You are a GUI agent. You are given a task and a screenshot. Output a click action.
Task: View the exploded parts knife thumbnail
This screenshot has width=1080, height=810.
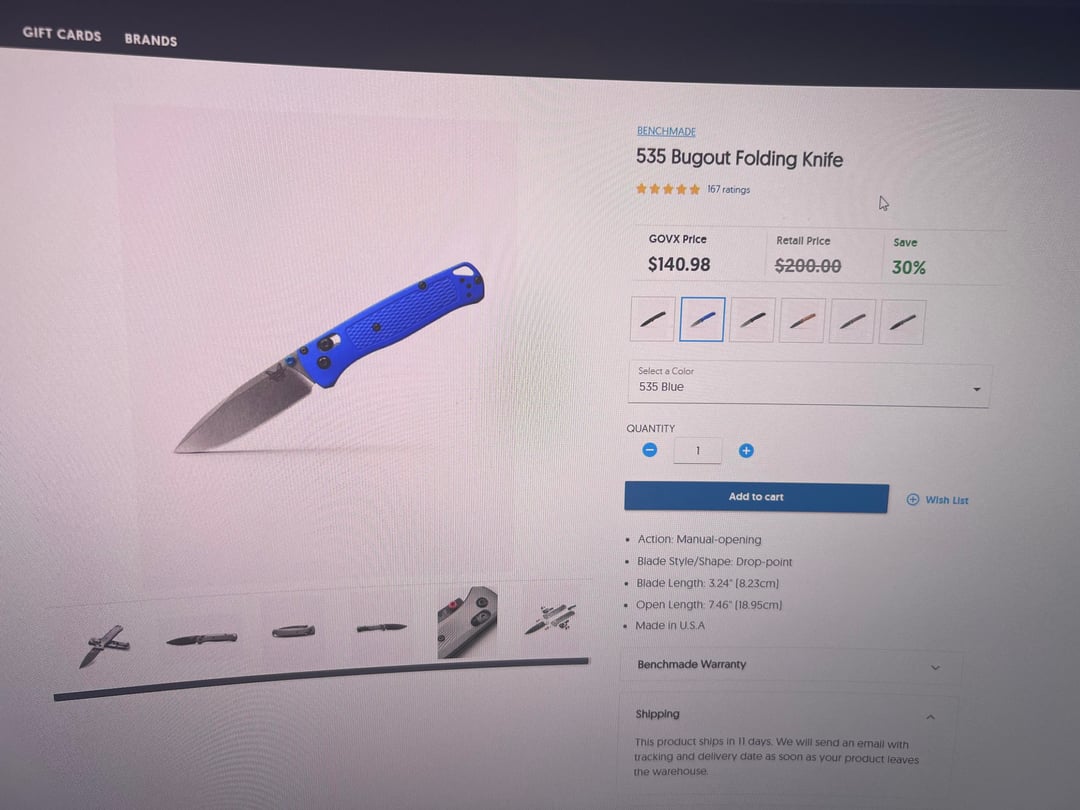pyautogui.click(x=551, y=618)
